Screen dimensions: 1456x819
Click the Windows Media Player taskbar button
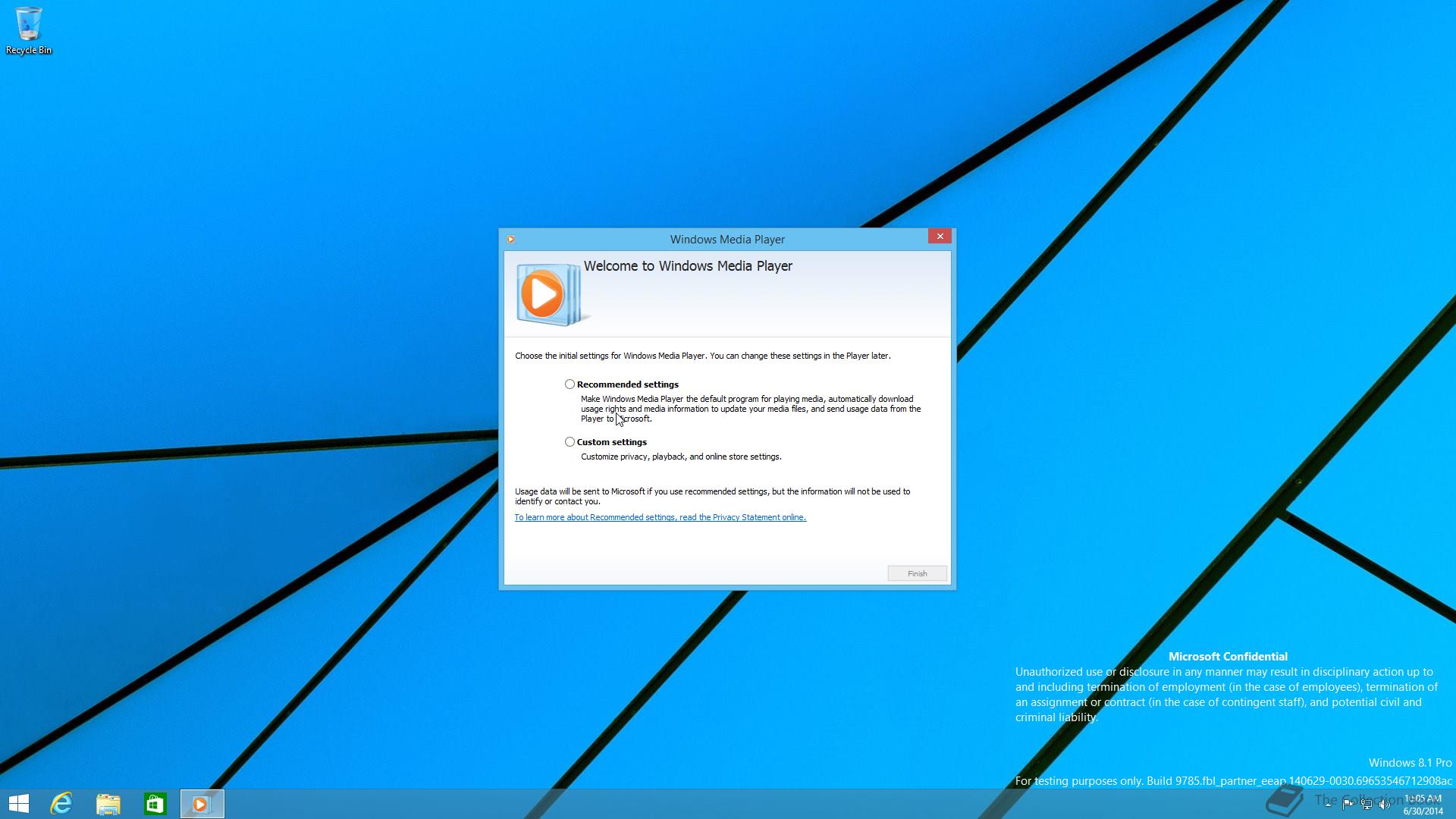202,804
